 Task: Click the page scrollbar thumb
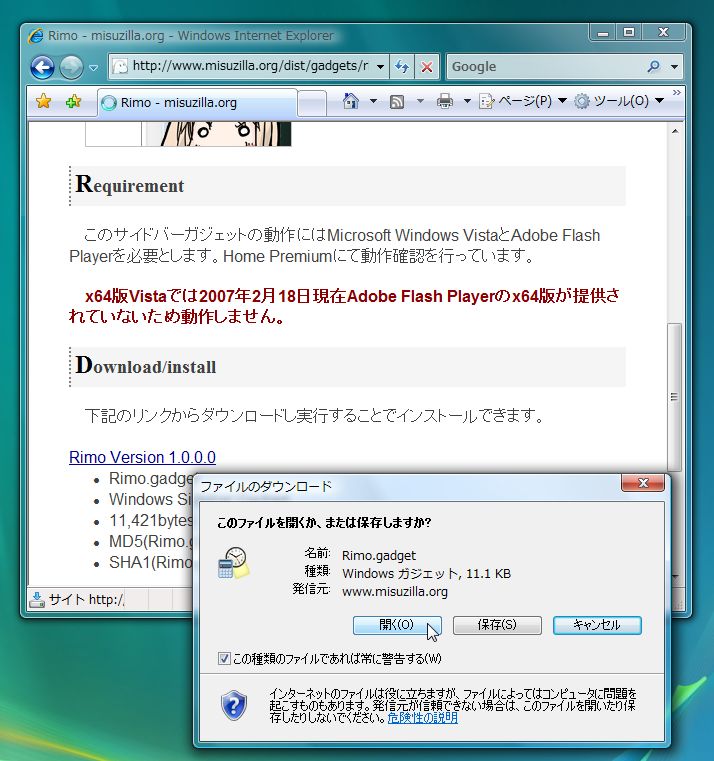pyautogui.click(x=674, y=397)
